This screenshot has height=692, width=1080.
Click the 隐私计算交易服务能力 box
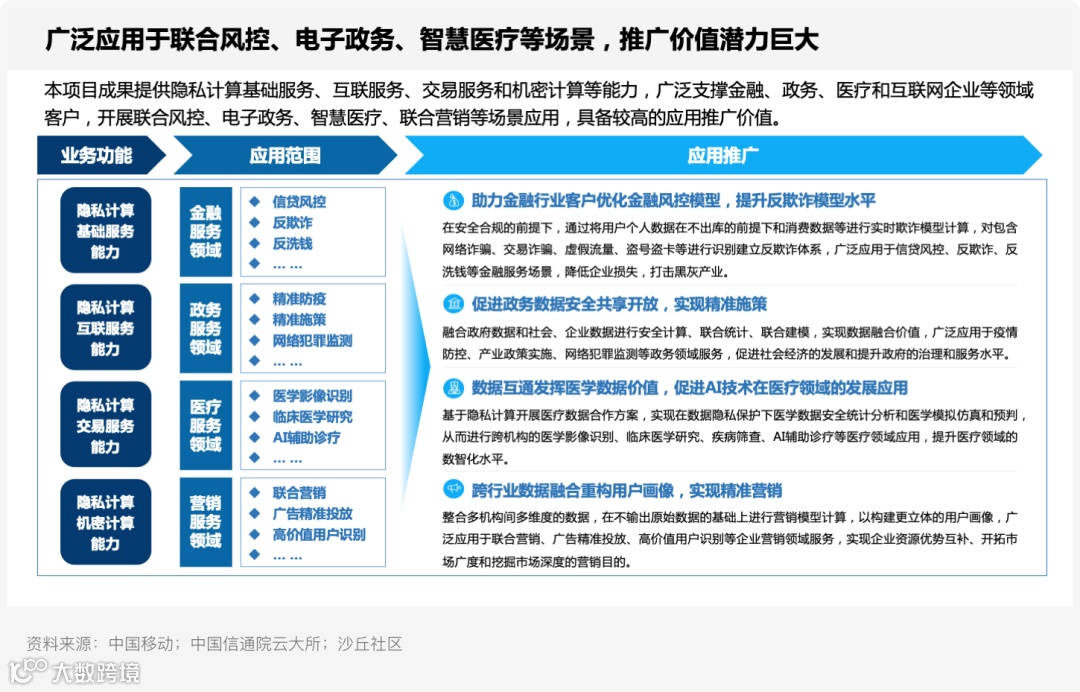tap(105, 425)
